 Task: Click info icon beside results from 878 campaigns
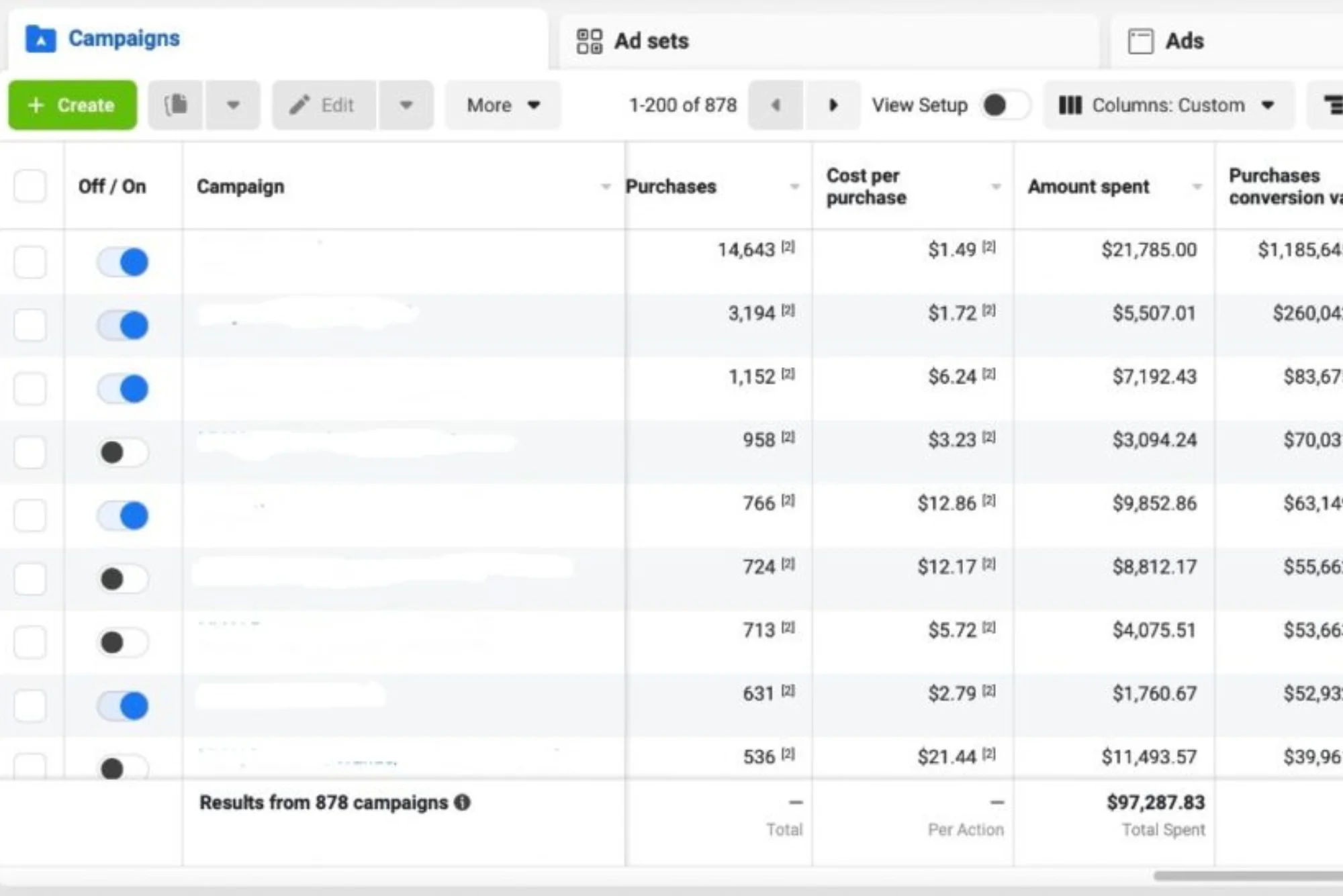click(x=462, y=802)
